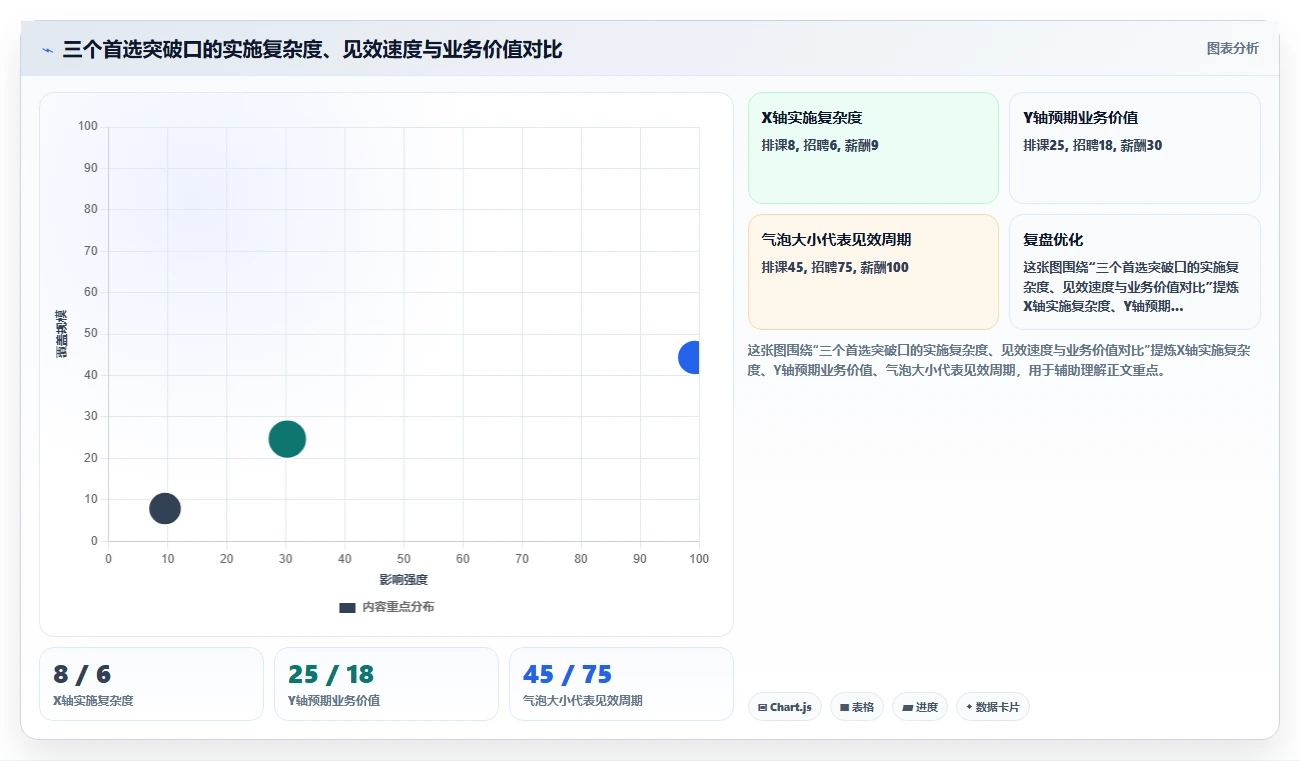This screenshot has width=1300, height=761.
Task: Click the y-axis tick label 100
Action: (88, 126)
